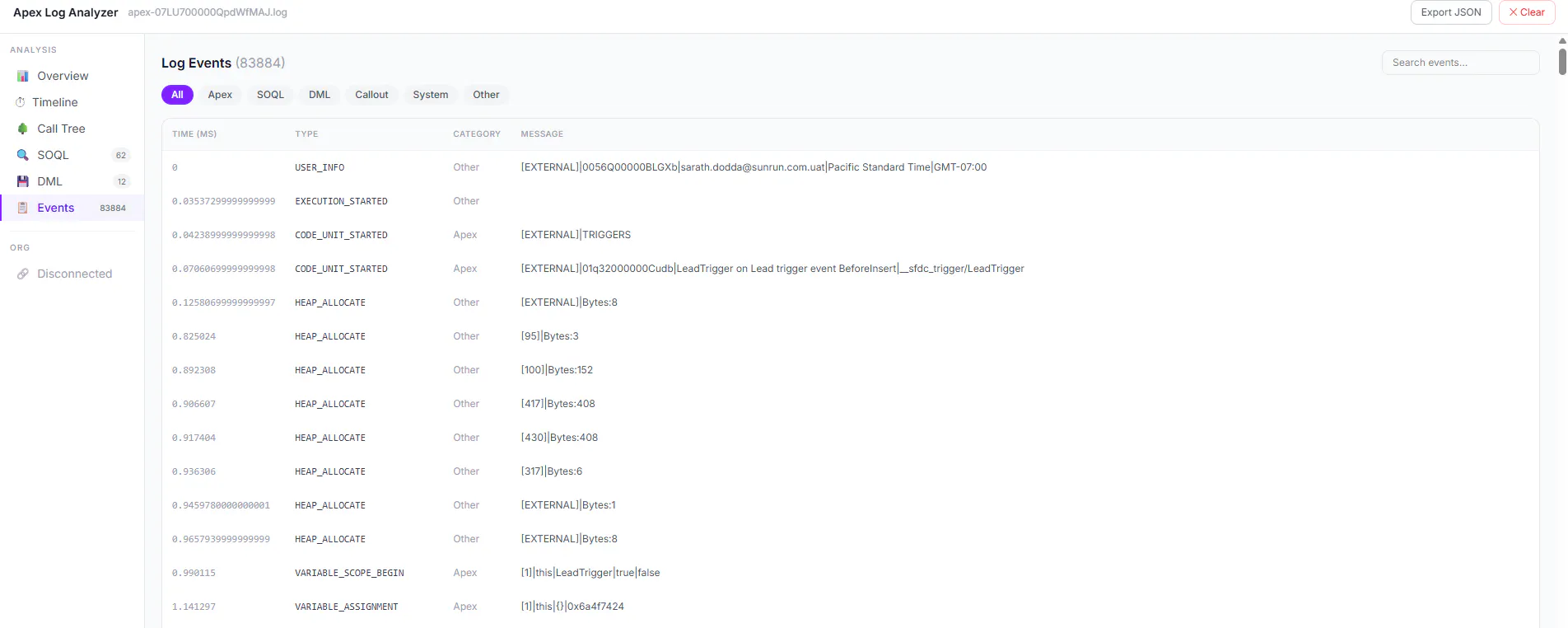Screen dimensions: 1568x628
Task: Click the 0x6a4f7424 assignment message
Action: (572, 607)
